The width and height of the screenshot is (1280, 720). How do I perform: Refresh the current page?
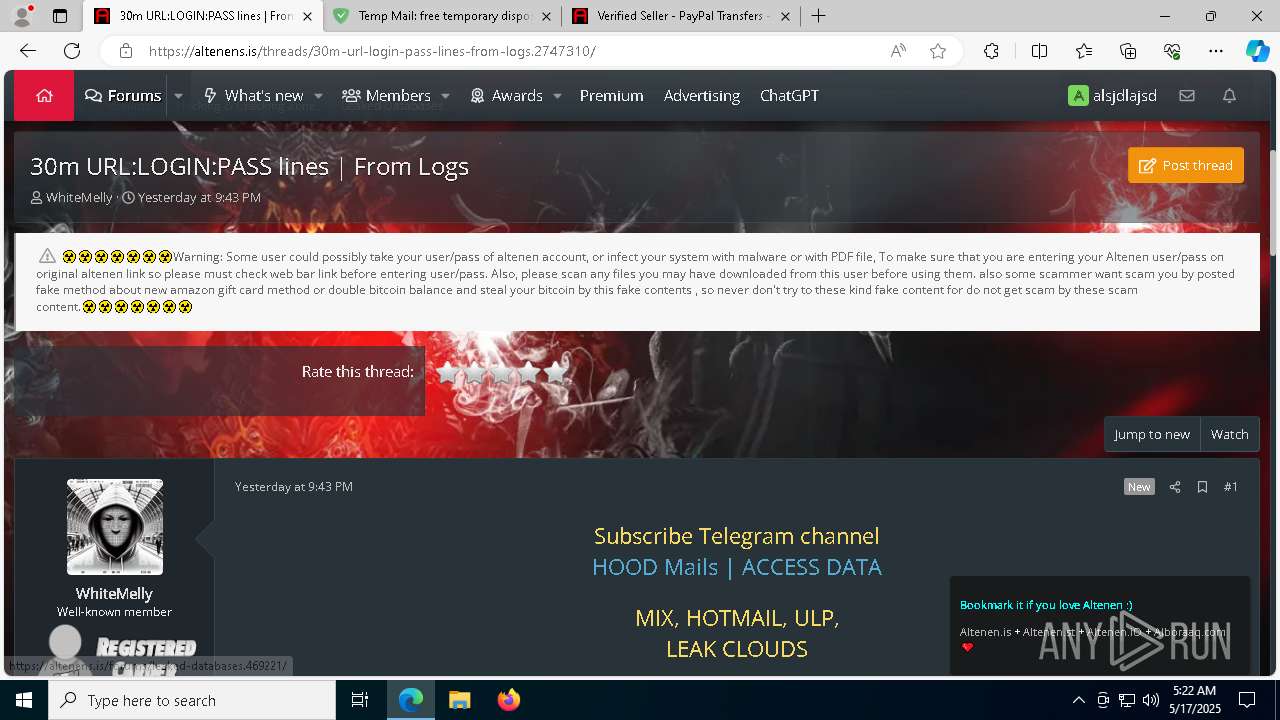coord(72,51)
